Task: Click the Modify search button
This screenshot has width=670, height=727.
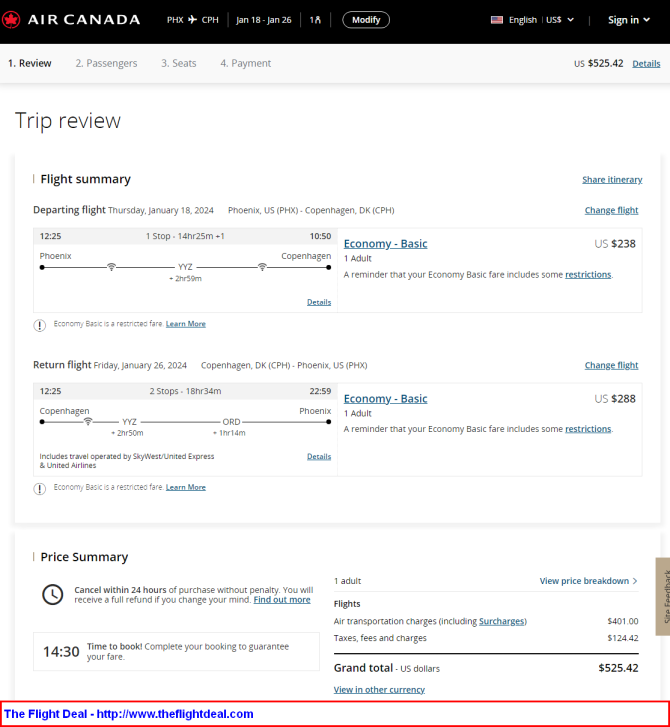Action: pos(366,20)
